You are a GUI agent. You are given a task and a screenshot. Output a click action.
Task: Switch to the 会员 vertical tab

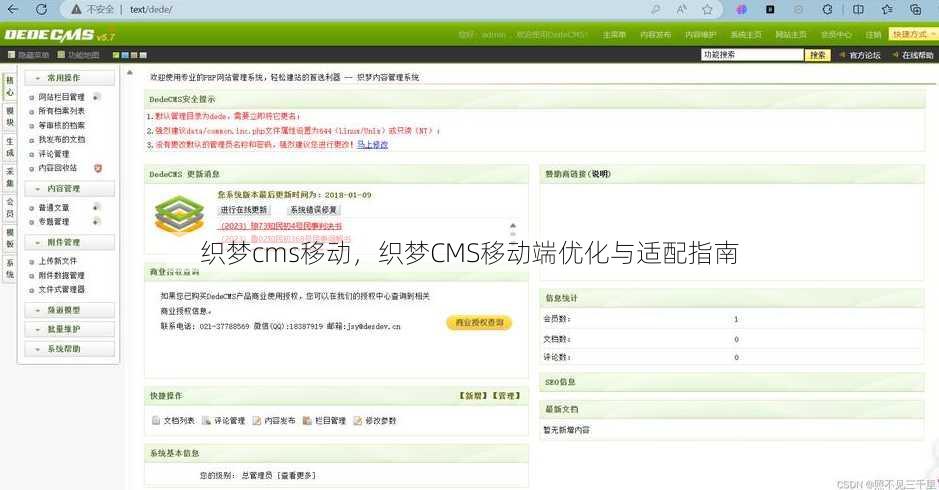(10, 208)
